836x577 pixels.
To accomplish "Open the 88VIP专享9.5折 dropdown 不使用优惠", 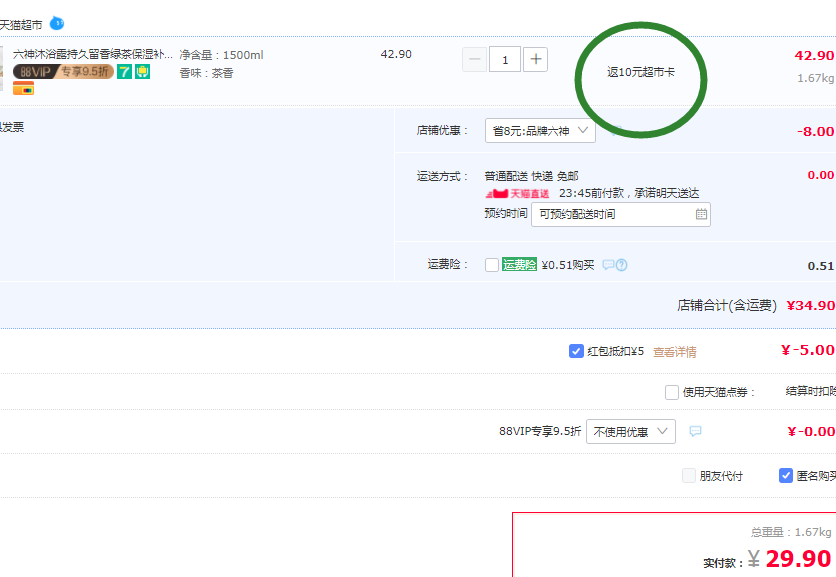I will [x=631, y=431].
